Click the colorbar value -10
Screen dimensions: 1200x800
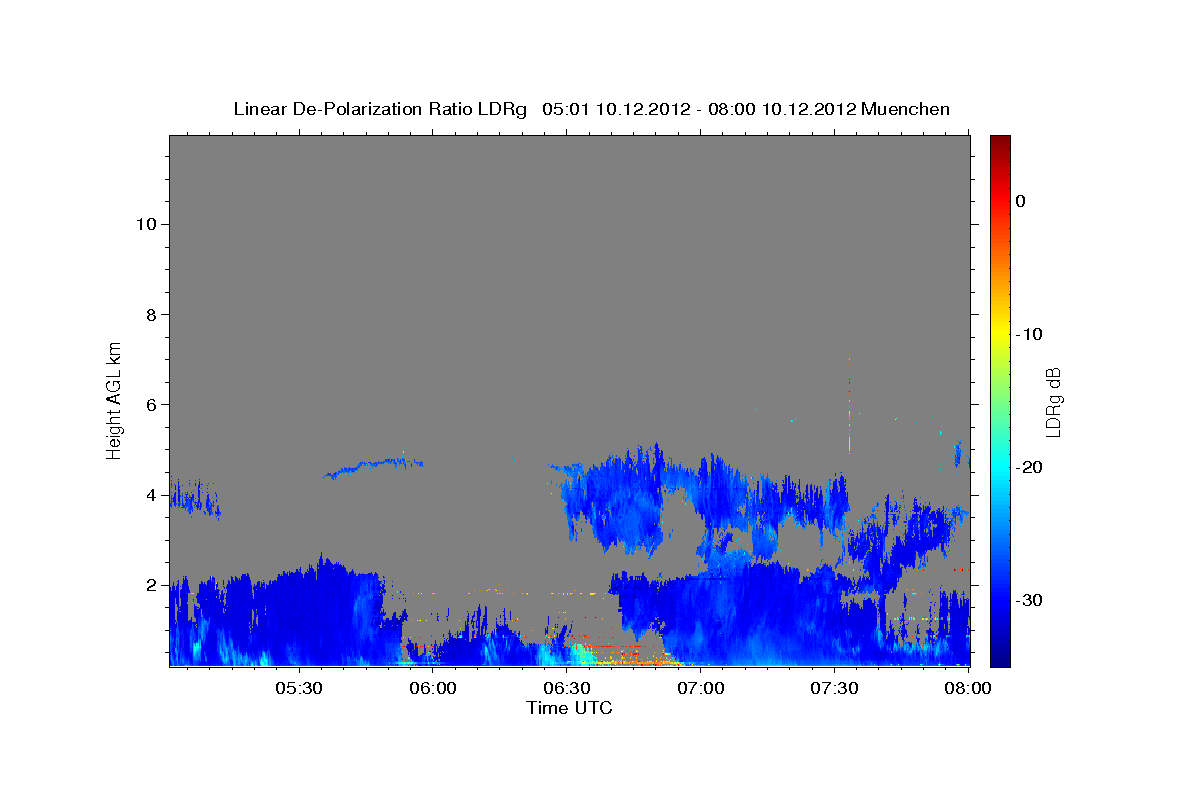(1030, 334)
